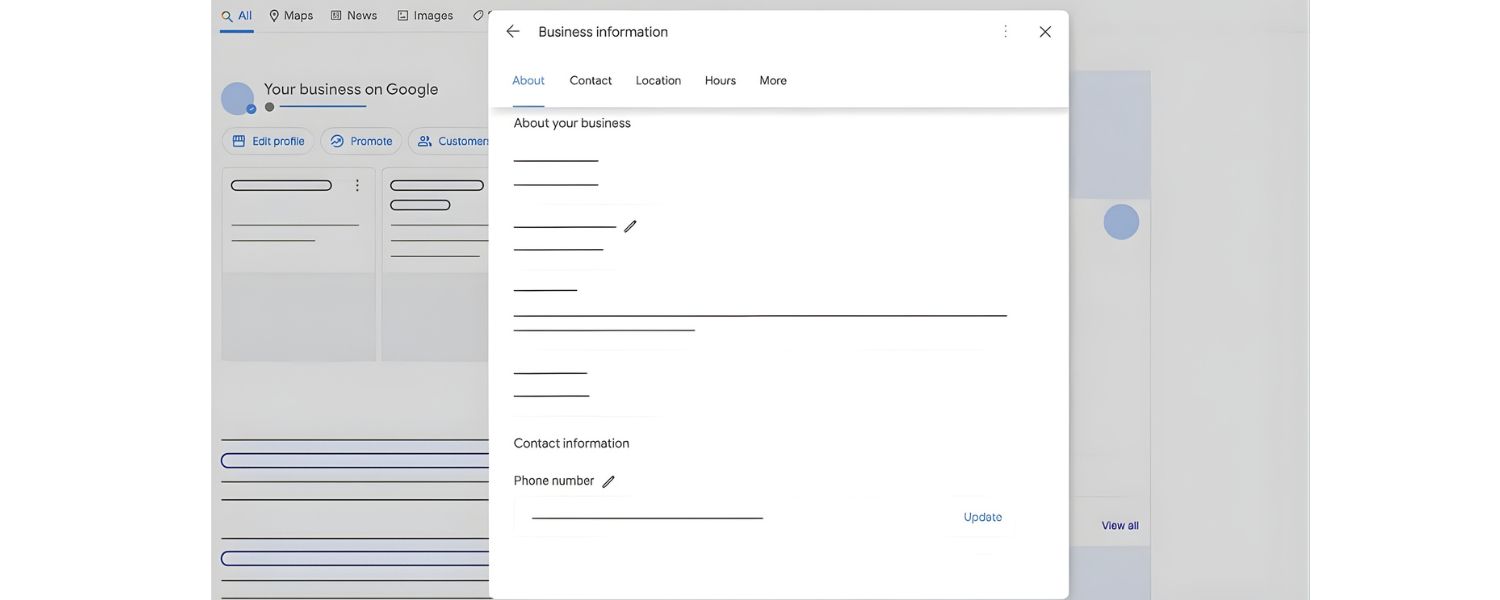Viewport: 1500px width, 600px height.
Task: Open the overflow menu in Business information header
Action: pos(1005,31)
